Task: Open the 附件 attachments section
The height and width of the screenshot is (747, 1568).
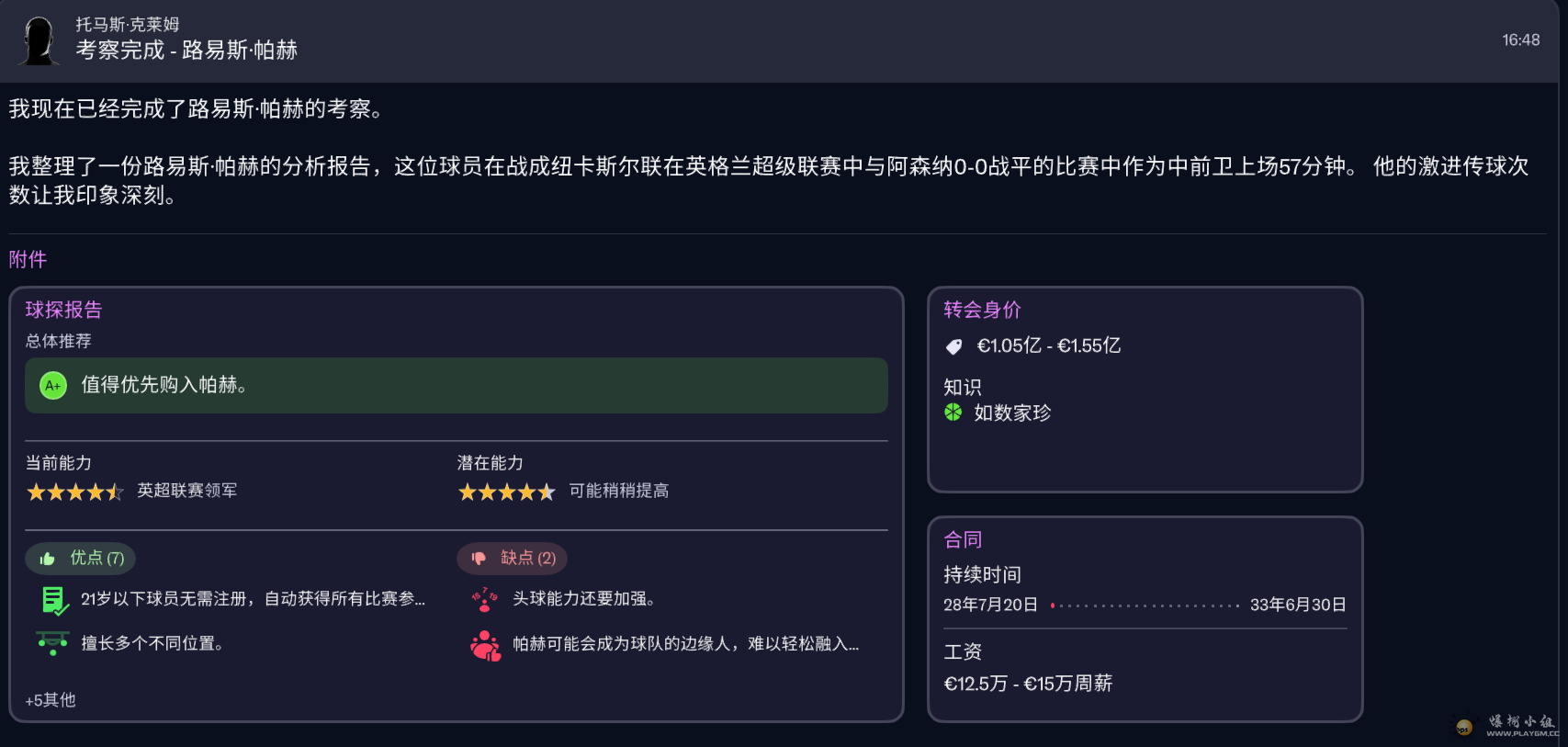Action: tap(28, 260)
